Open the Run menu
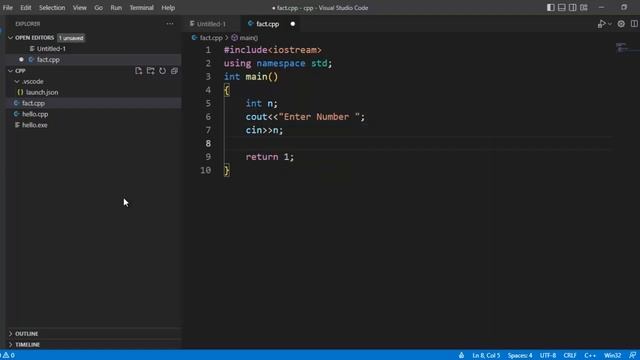 tap(116, 7)
